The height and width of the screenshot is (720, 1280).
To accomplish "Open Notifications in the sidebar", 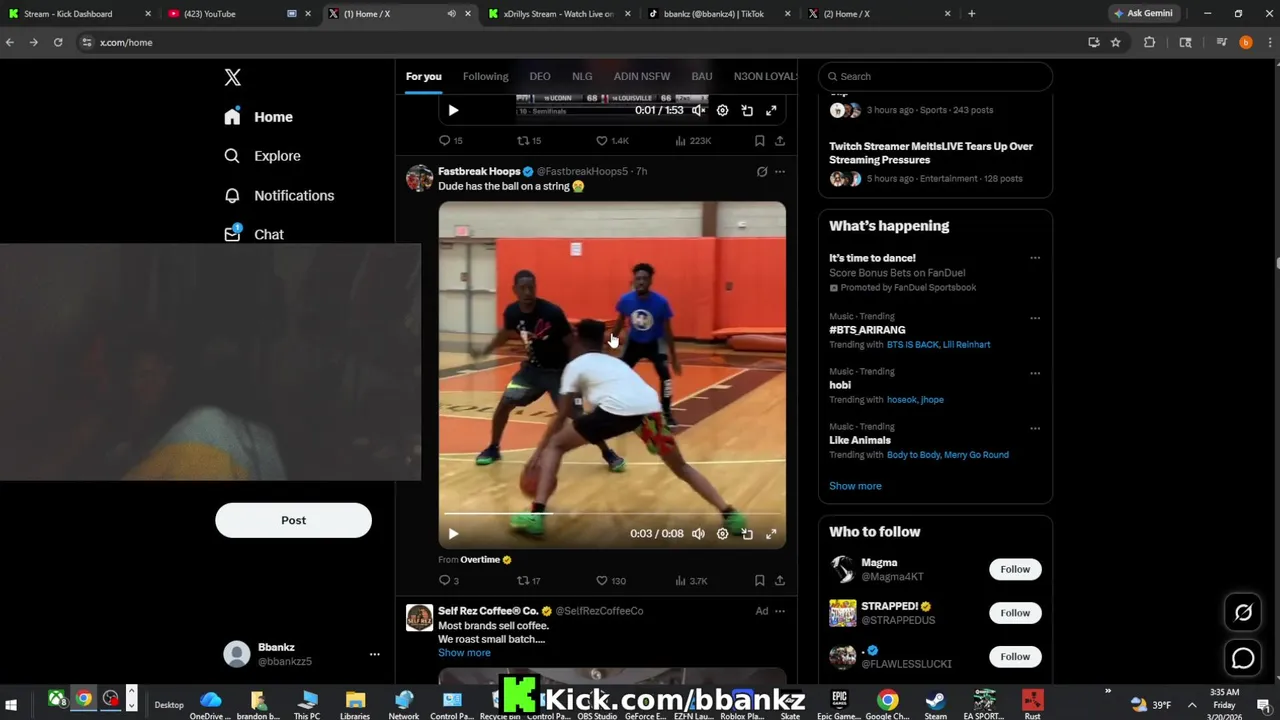I will click(x=279, y=195).
